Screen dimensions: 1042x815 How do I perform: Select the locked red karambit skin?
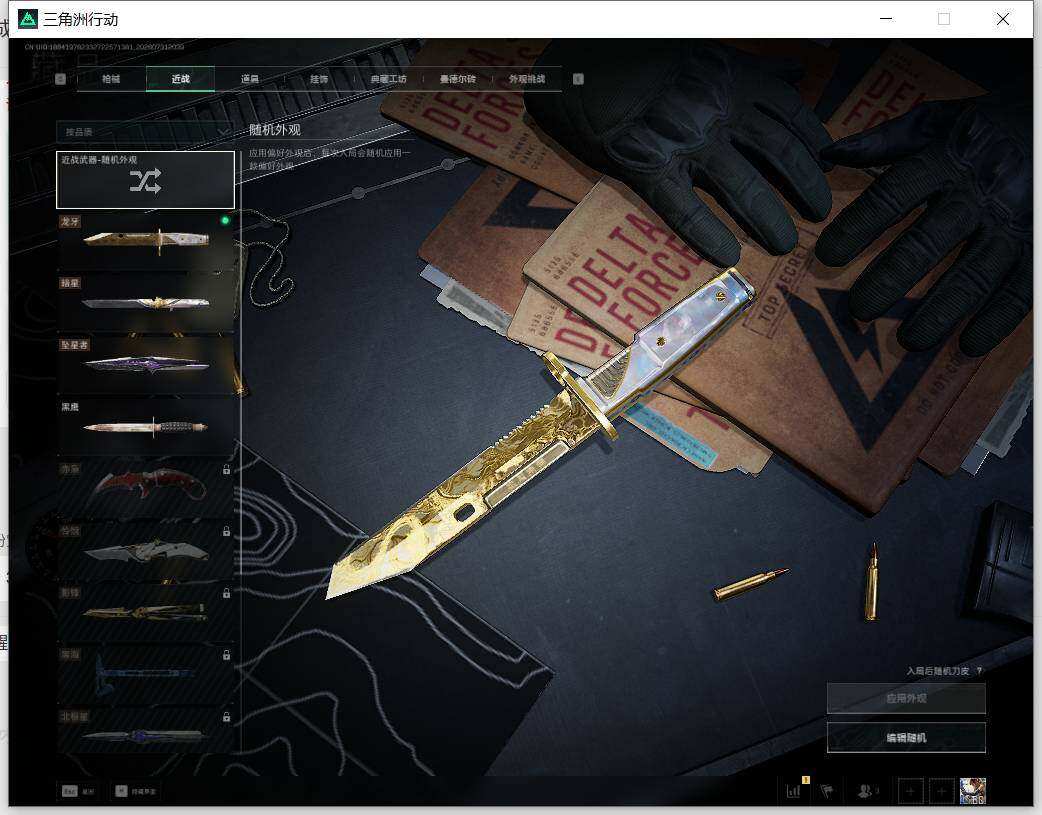[146, 489]
